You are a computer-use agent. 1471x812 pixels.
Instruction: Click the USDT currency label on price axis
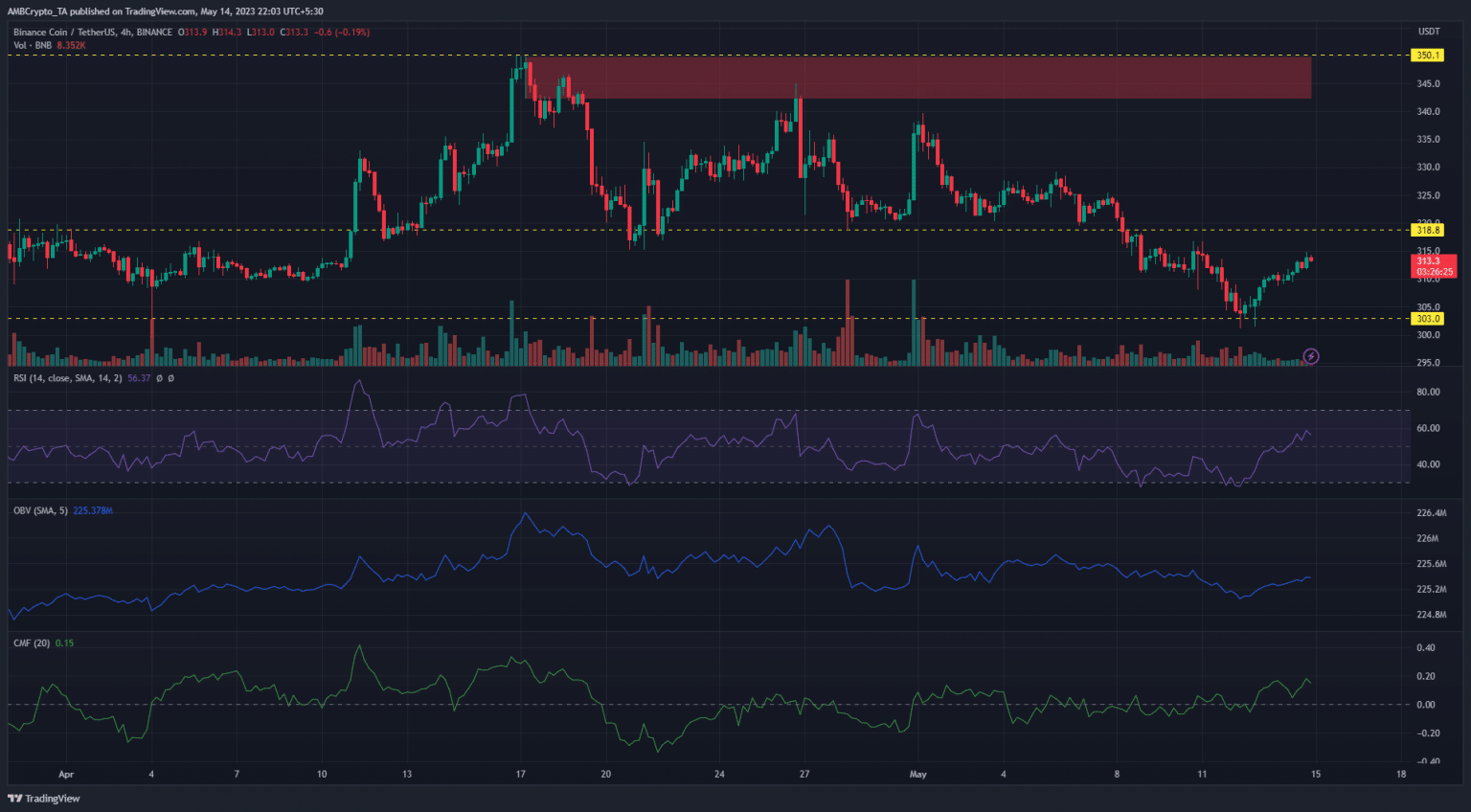pyautogui.click(x=1428, y=32)
